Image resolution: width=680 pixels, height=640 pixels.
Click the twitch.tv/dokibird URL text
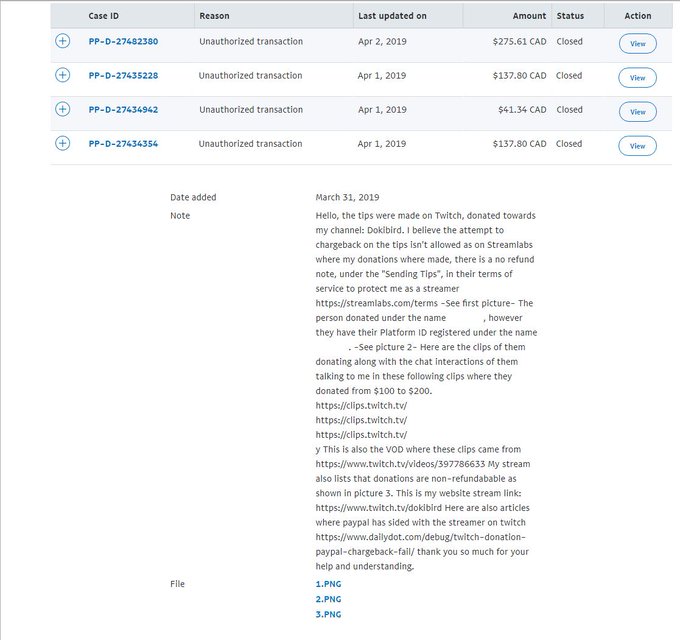pos(378,508)
